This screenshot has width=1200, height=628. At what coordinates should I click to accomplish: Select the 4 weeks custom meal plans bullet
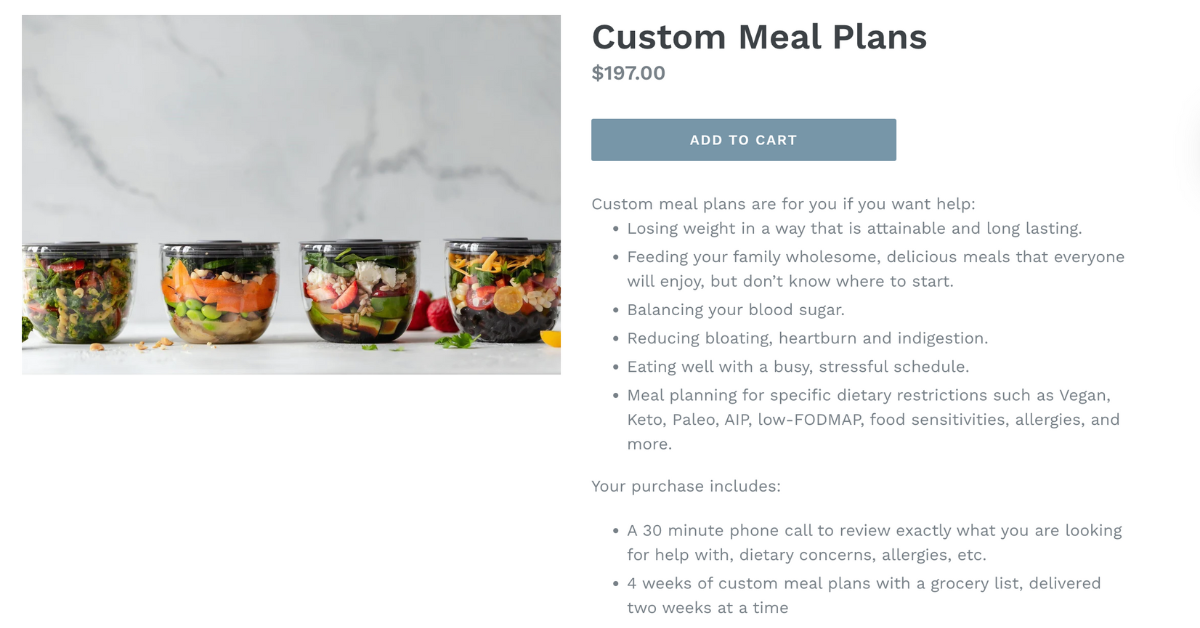pos(860,594)
